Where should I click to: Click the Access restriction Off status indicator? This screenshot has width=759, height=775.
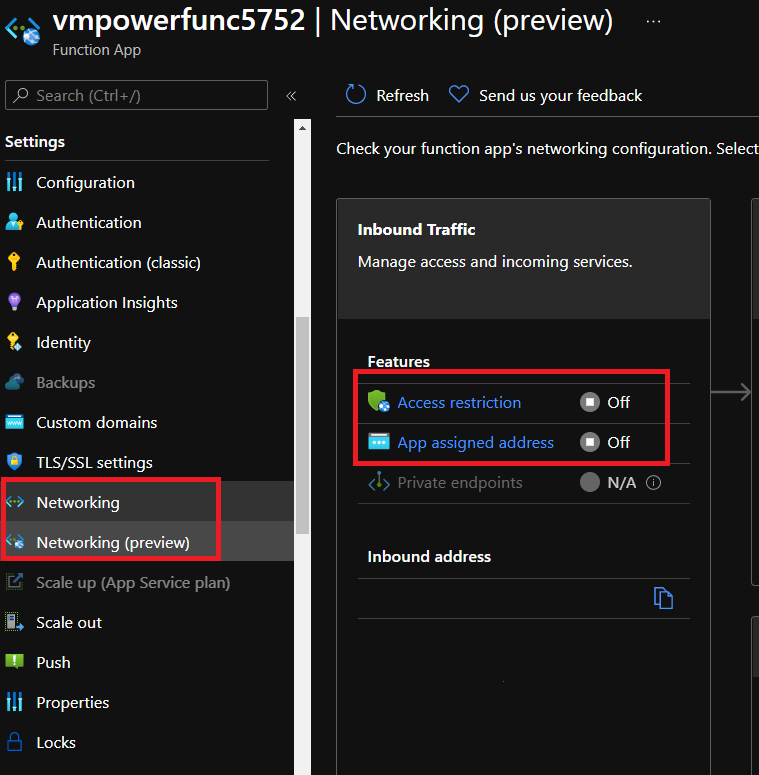pos(590,402)
